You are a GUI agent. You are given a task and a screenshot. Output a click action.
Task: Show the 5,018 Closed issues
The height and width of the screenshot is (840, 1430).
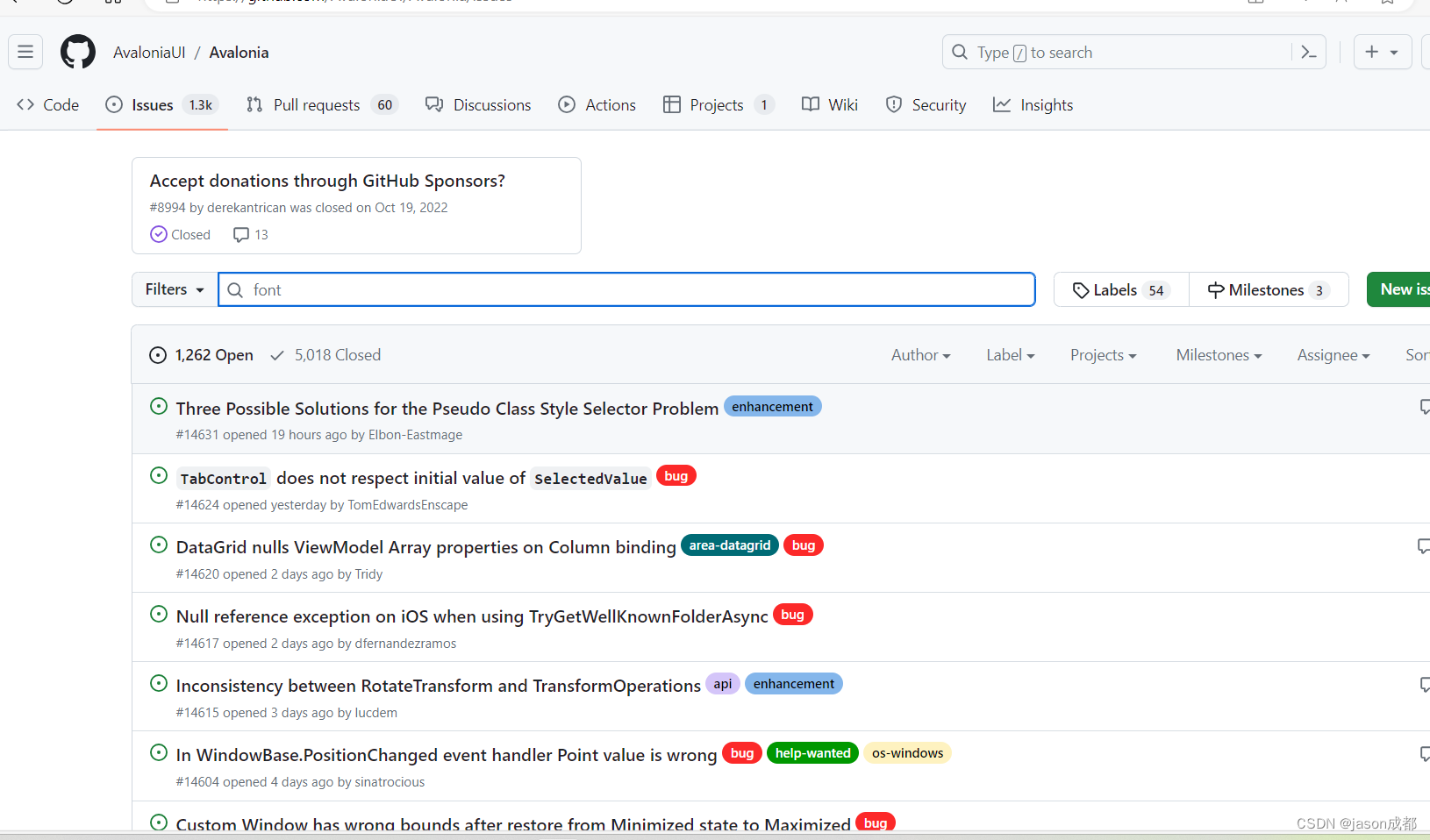[325, 355]
